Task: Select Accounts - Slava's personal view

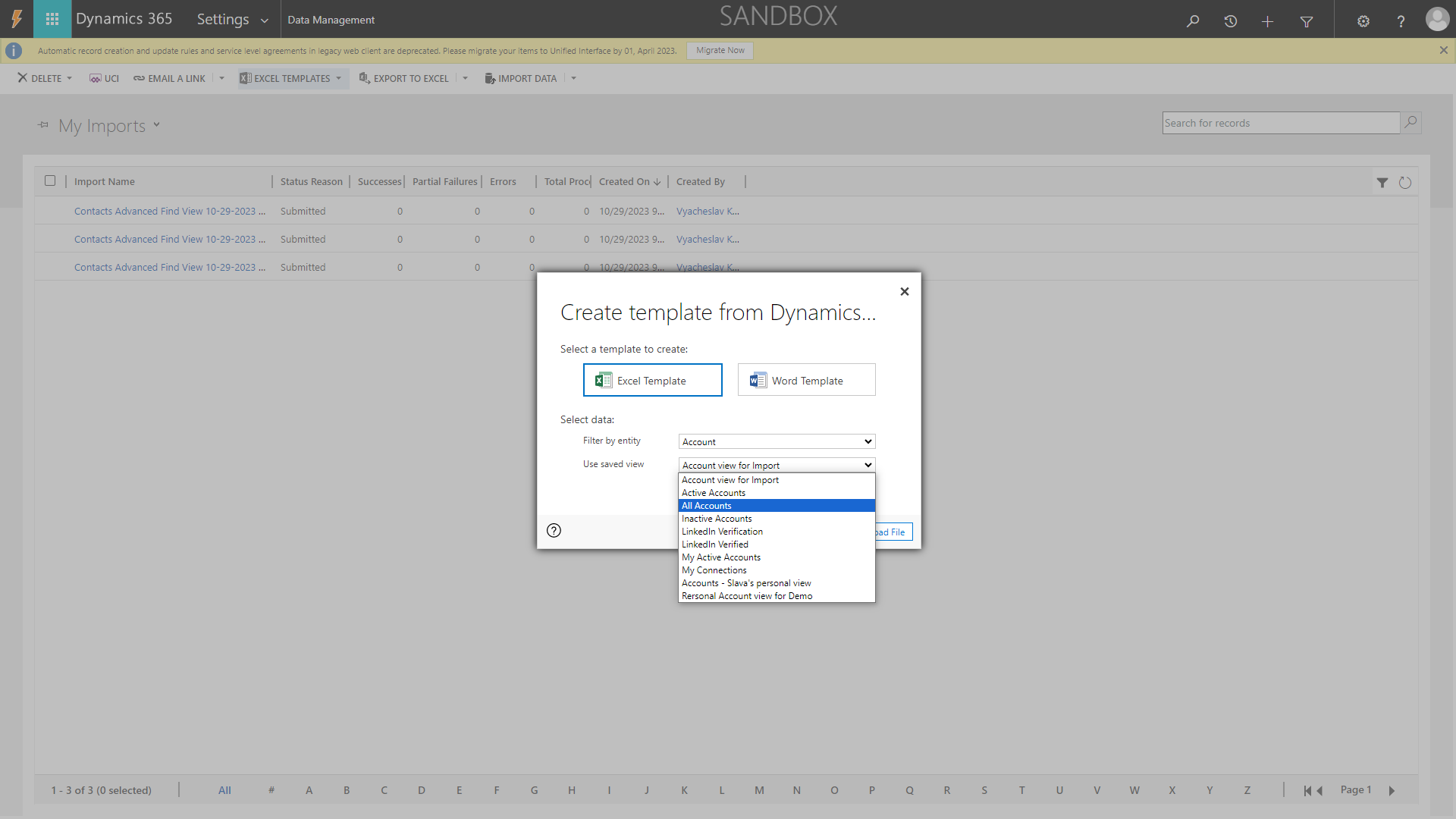Action: coord(777,583)
